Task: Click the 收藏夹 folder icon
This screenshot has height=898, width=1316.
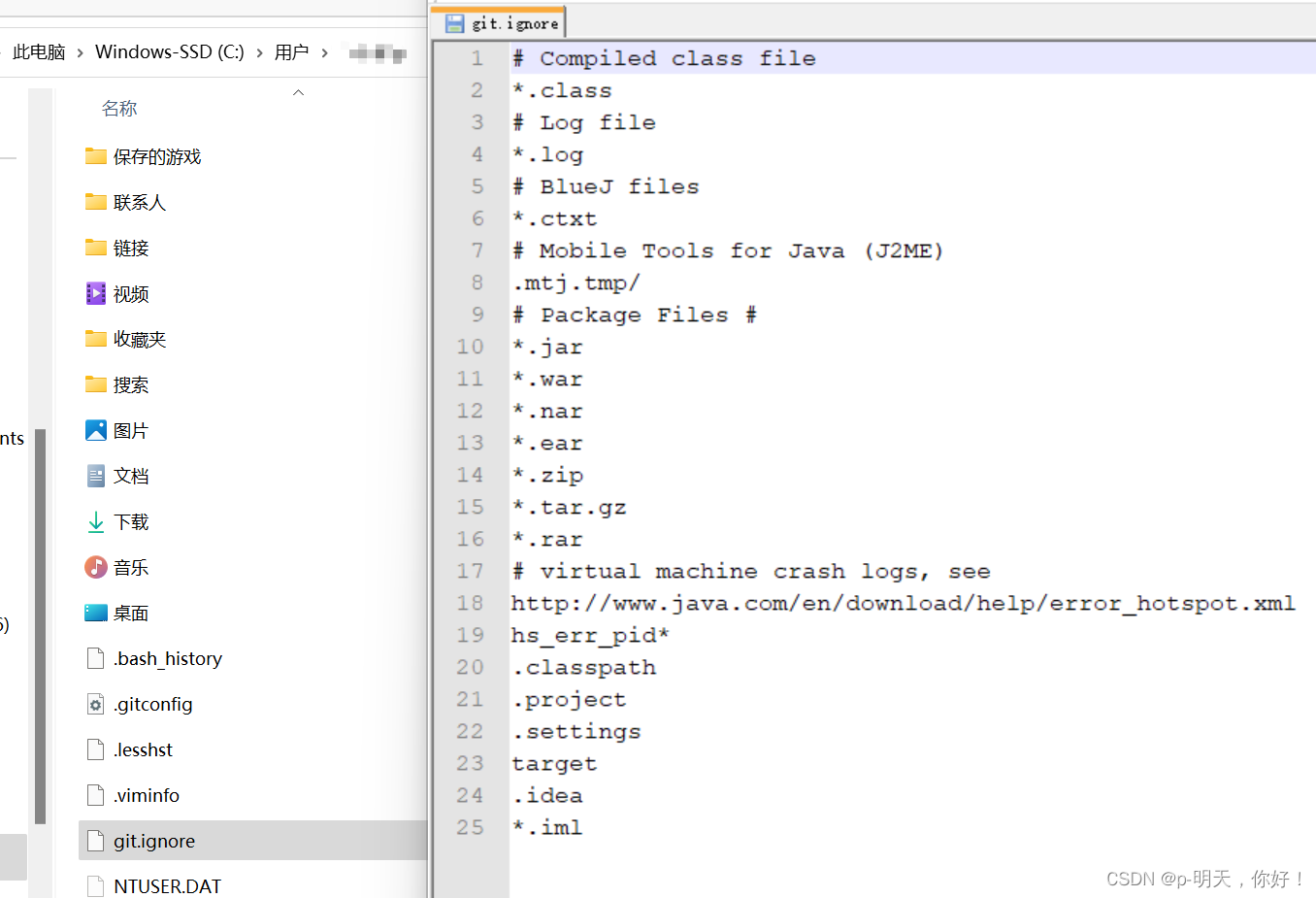Action: (x=95, y=339)
